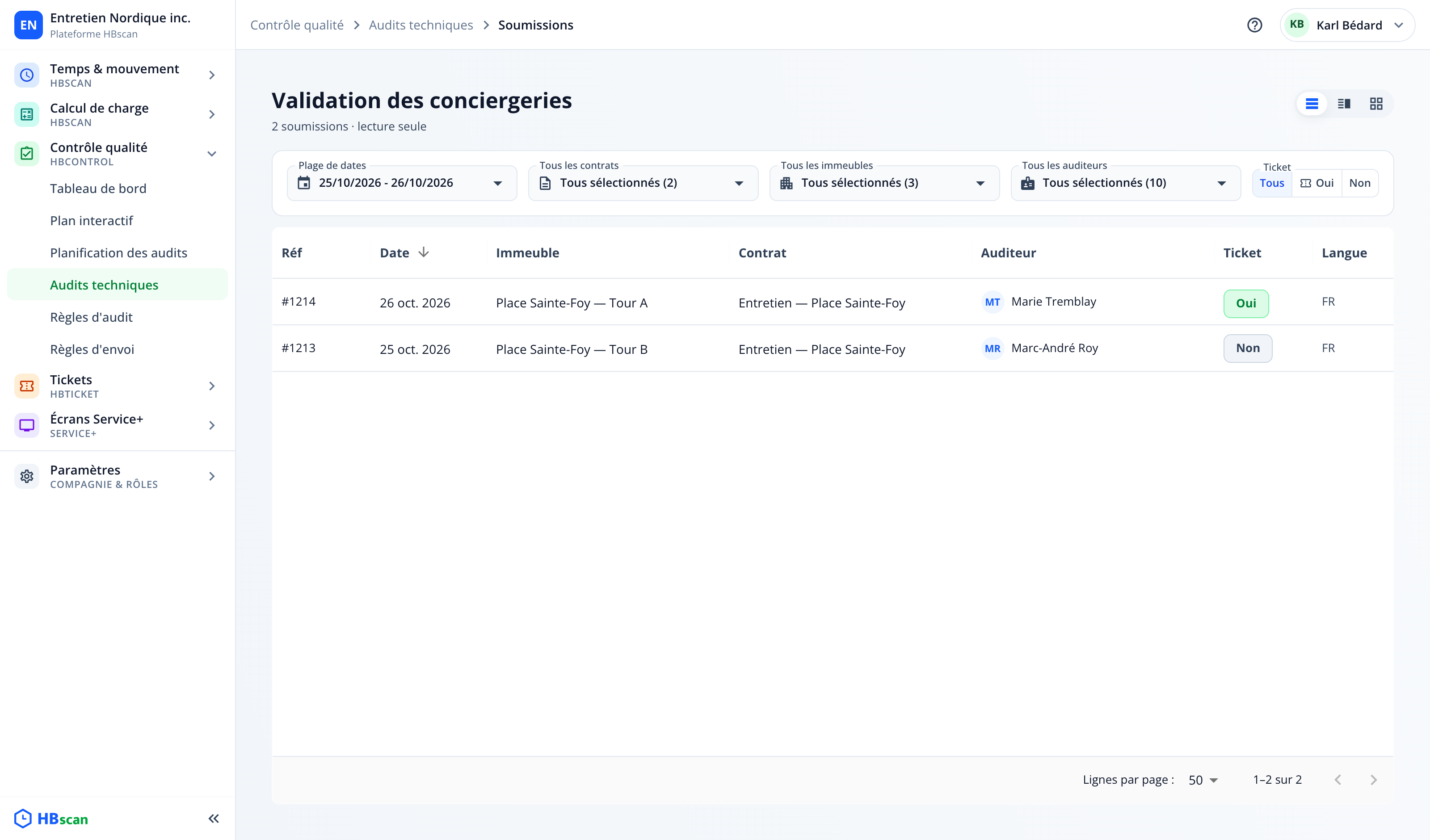The image size is (1430, 840).
Task: Click submission reference #1213
Action: click(x=299, y=348)
